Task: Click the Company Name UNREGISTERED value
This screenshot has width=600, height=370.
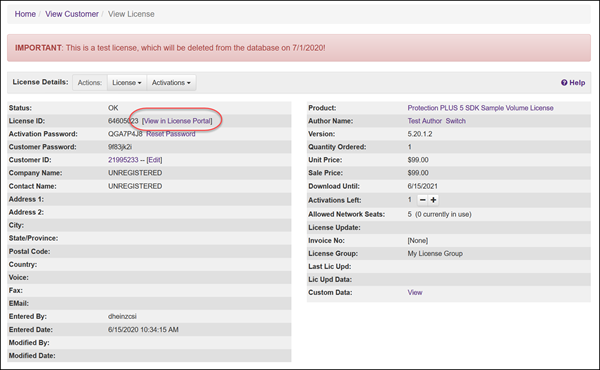Action: pyautogui.click(x=135, y=173)
